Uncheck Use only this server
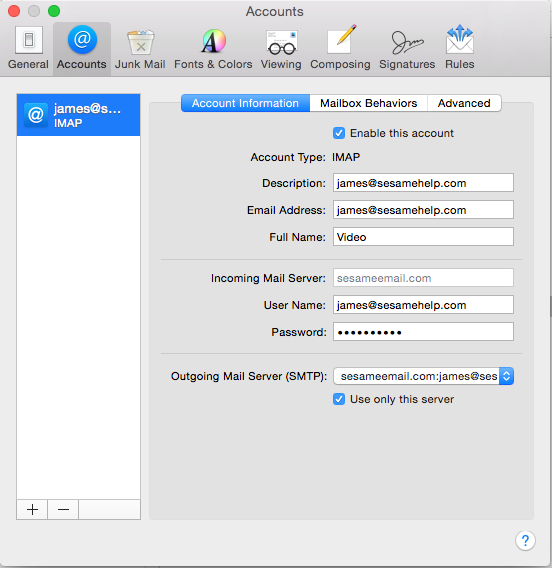The image size is (552, 568). (339, 399)
